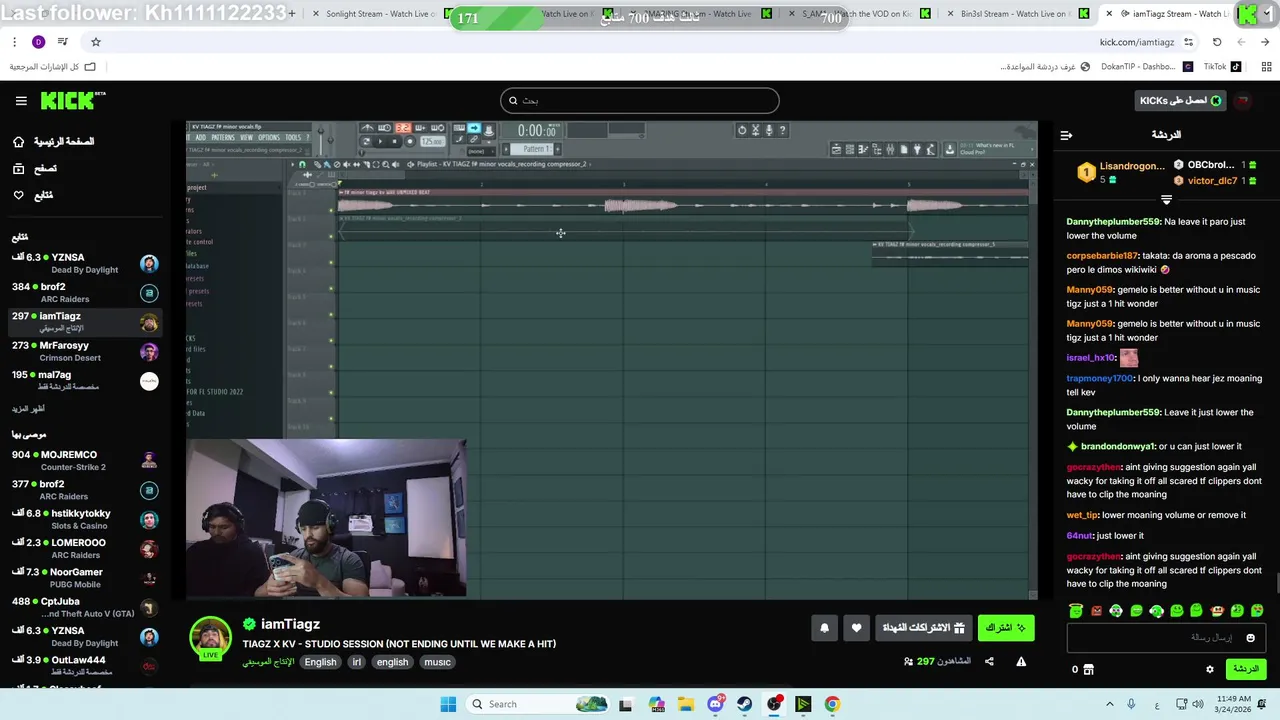Image resolution: width=1280 pixels, height=720 pixels.
Task: Open brof2 ARC Raiders followed channel
Action: pos(85,293)
